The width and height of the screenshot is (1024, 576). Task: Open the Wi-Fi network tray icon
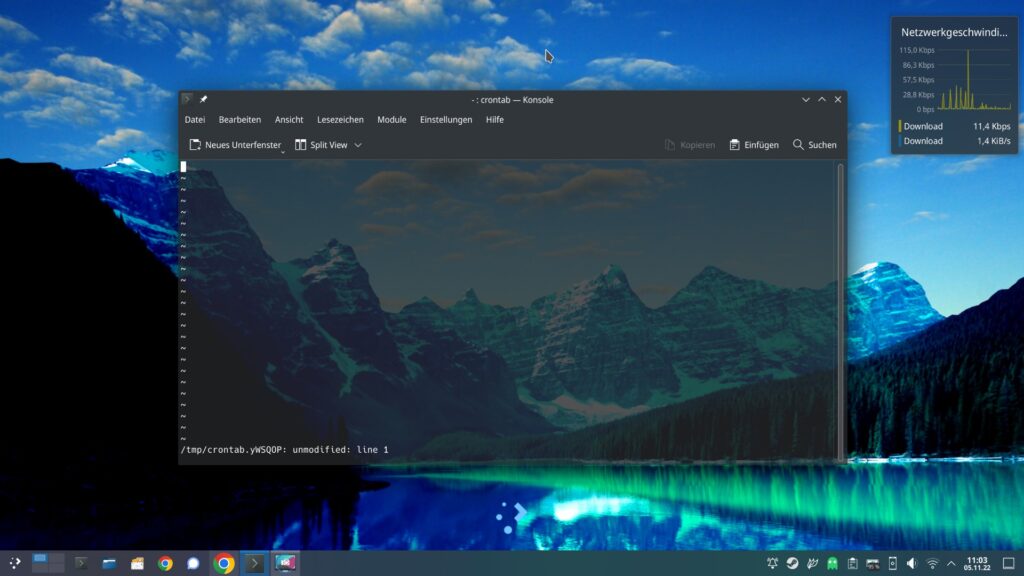(932, 564)
